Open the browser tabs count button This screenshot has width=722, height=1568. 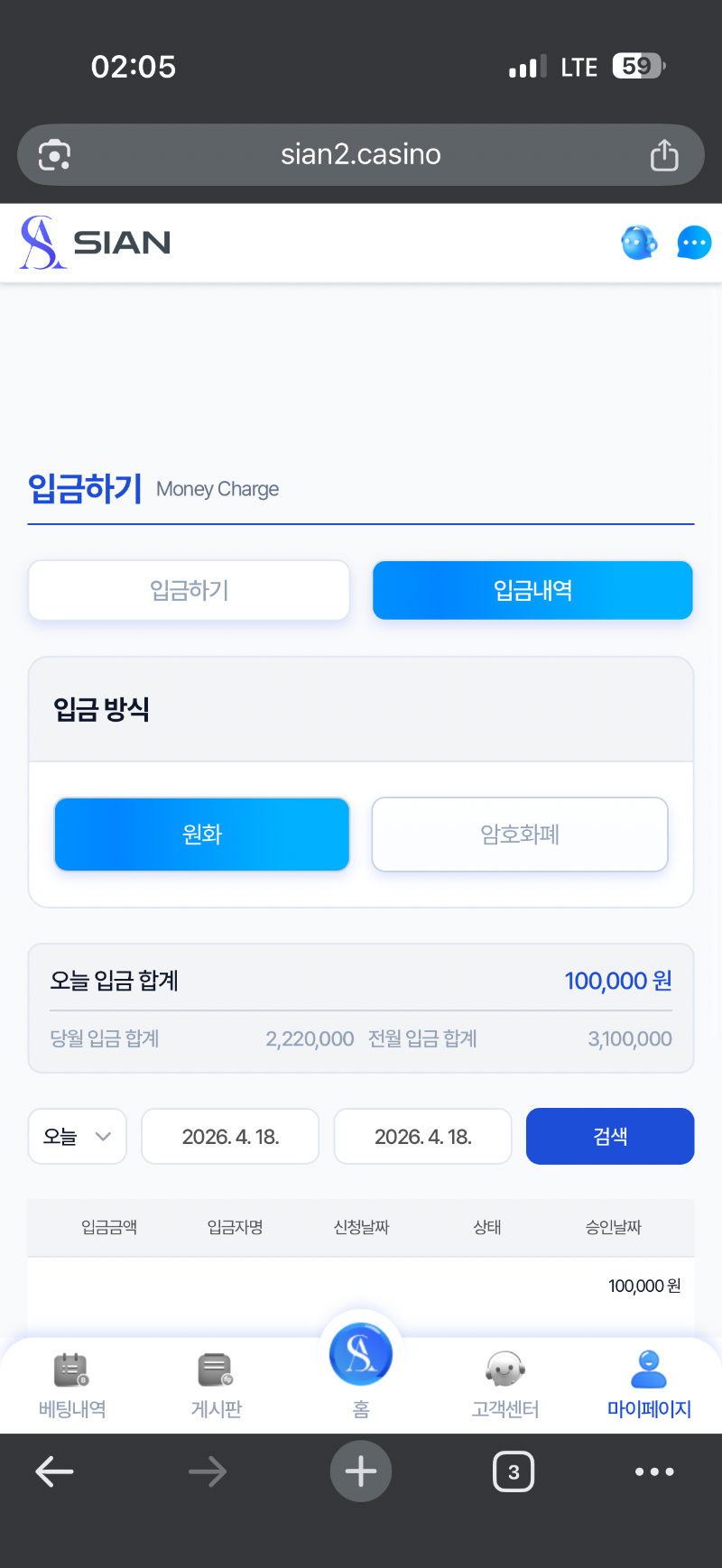(x=514, y=1472)
